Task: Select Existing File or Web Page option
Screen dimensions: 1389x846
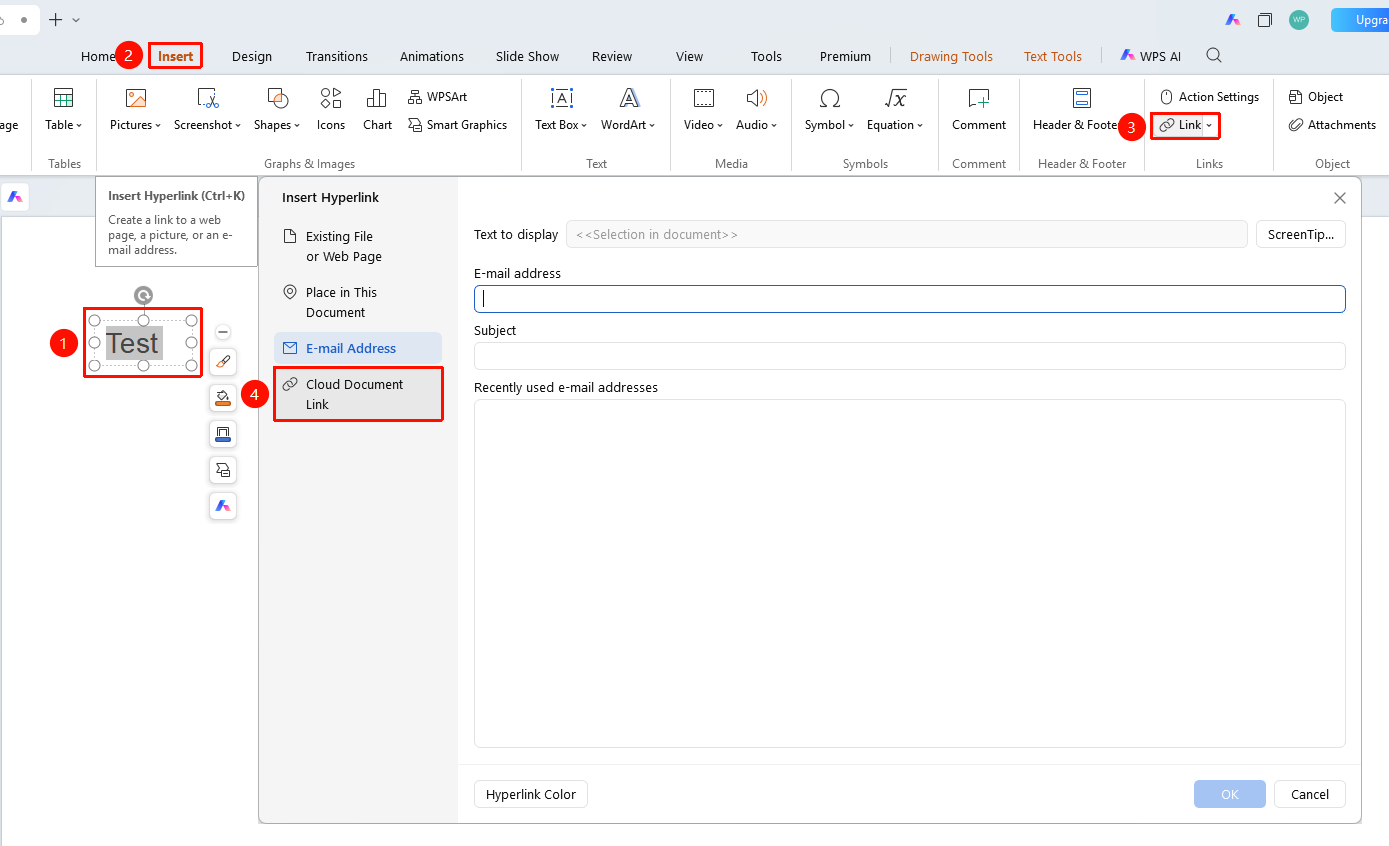Action: (x=358, y=246)
